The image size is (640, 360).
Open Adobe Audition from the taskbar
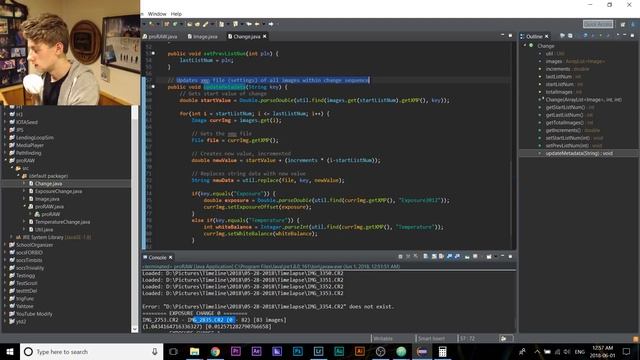[x=339, y=351]
